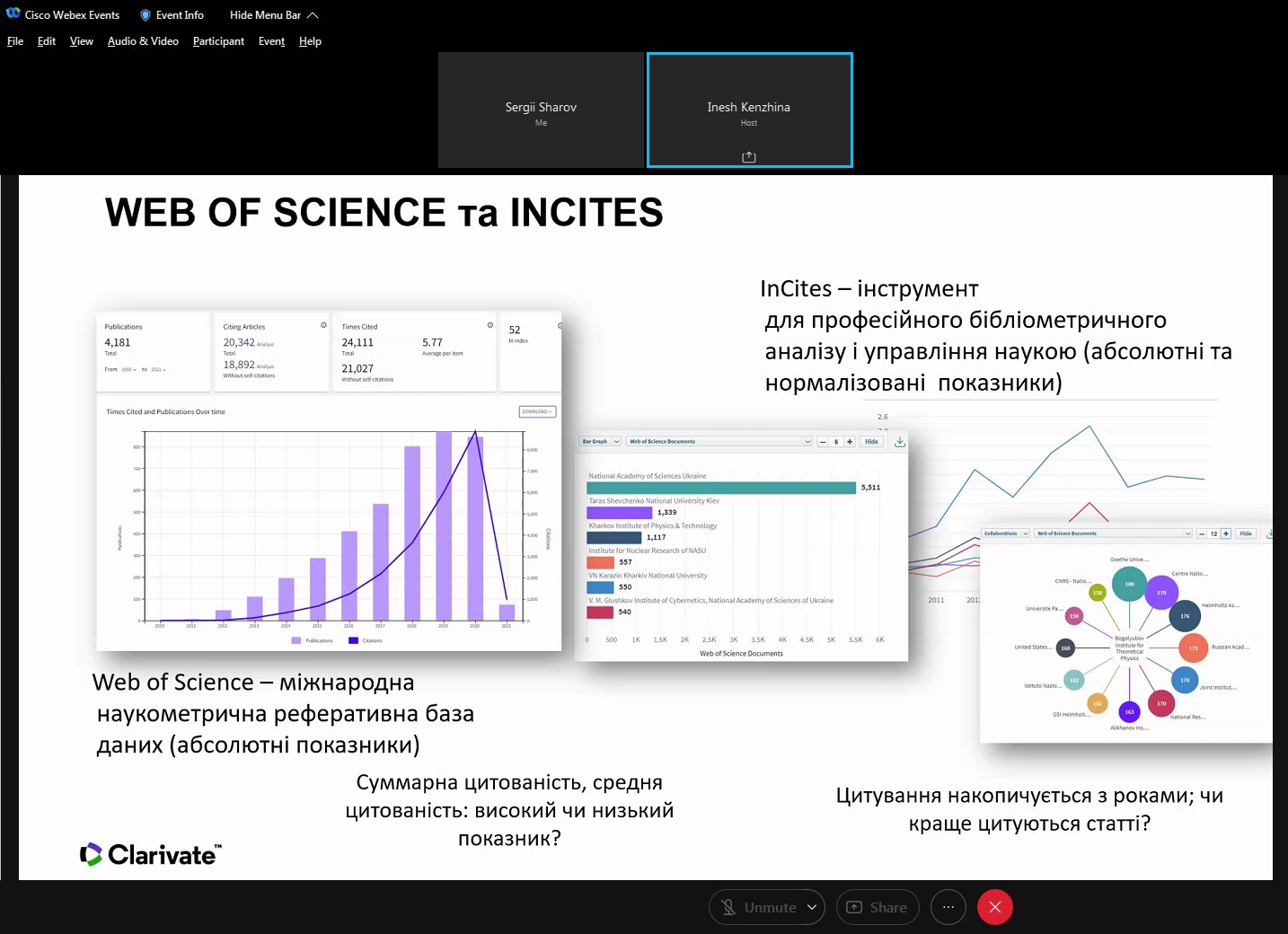
Task: Click Publications legend swatch
Action: 296,640
